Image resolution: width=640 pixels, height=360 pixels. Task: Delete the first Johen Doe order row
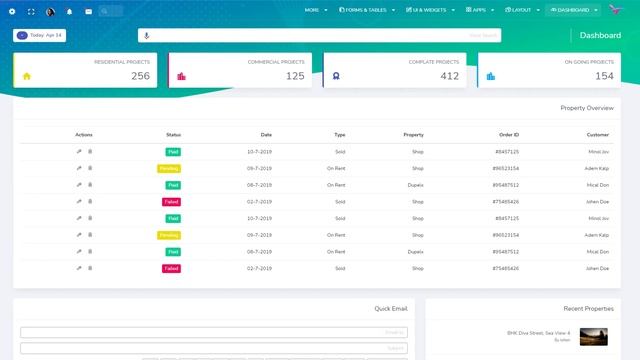pos(90,202)
